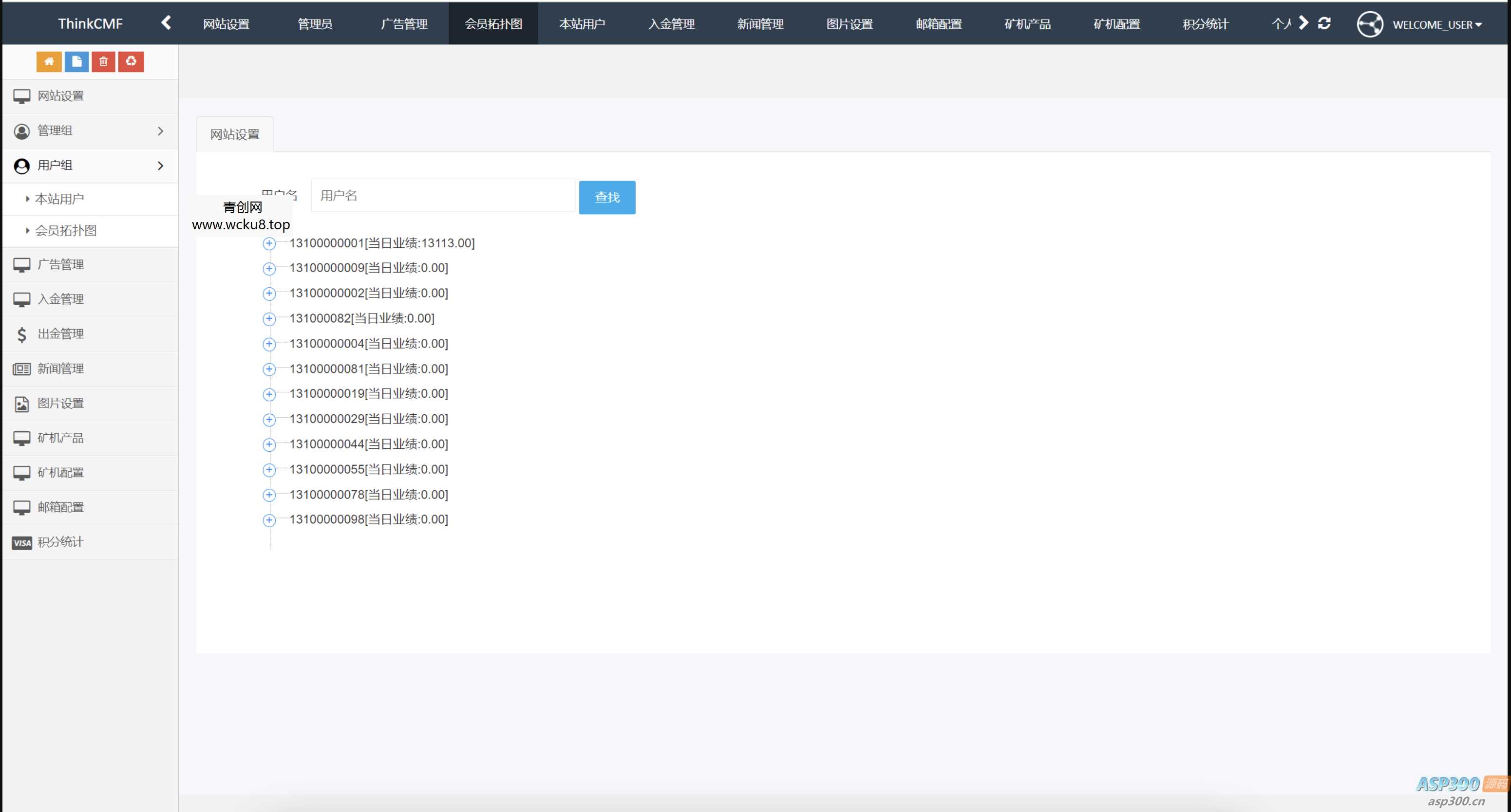This screenshot has height=812, width=1511.
Task: Expand tree node 13100000001
Action: [x=269, y=243]
